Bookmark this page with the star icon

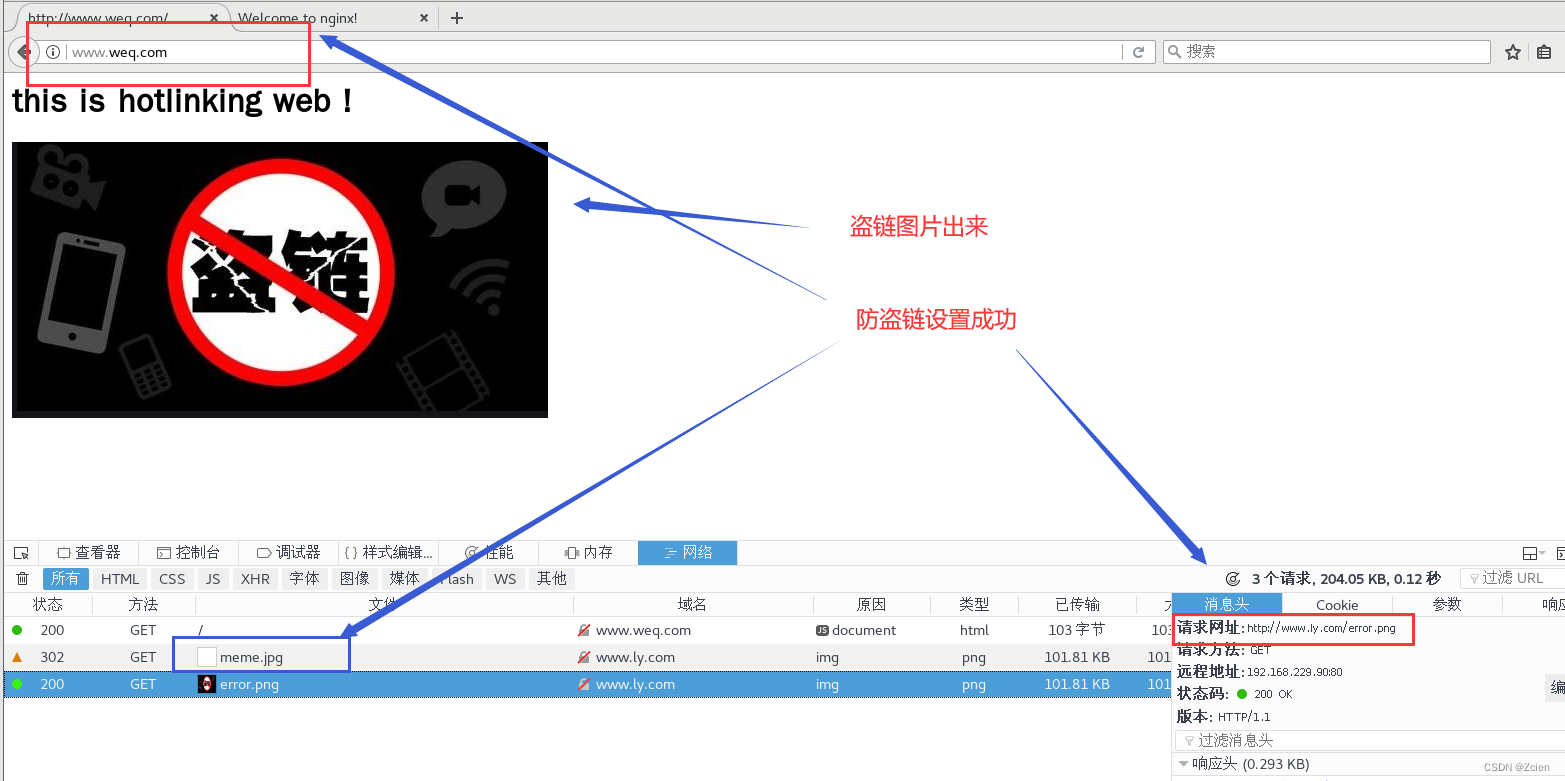pos(1513,52)
